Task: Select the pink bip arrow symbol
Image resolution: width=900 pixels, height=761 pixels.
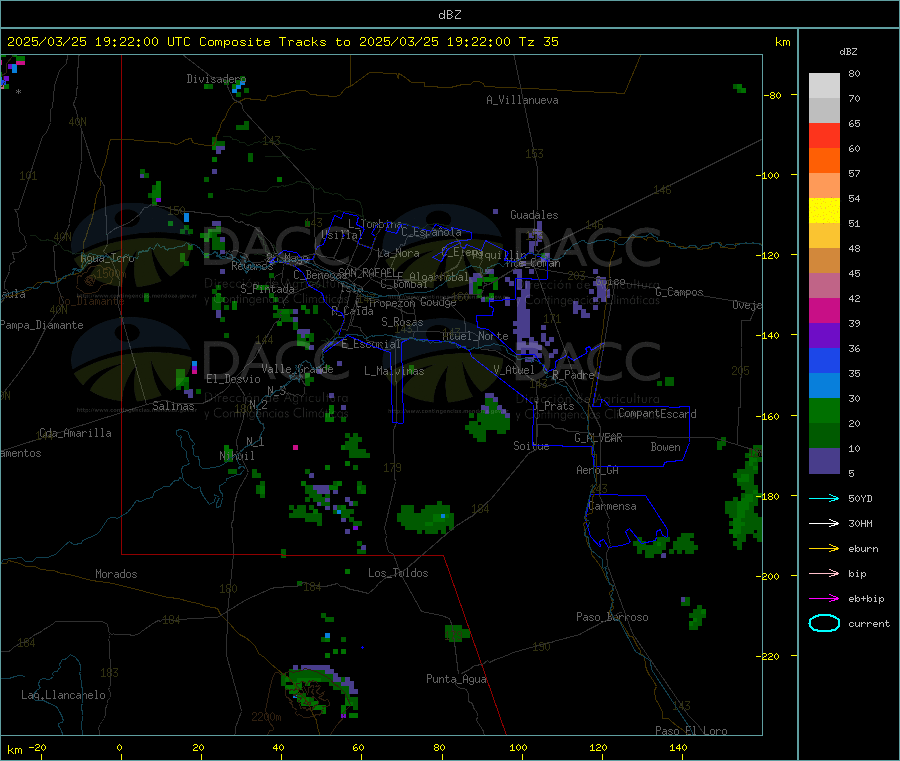Action: [x=824, y=573]
